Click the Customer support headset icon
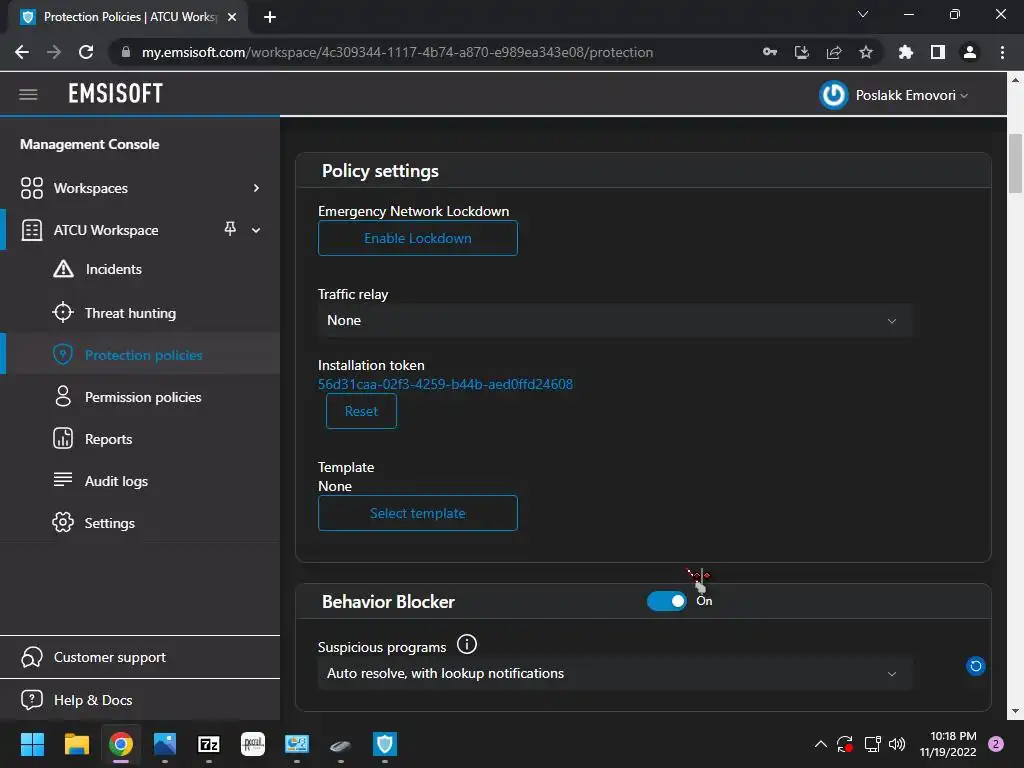1024x768 pixels. (x=32, y=657)
